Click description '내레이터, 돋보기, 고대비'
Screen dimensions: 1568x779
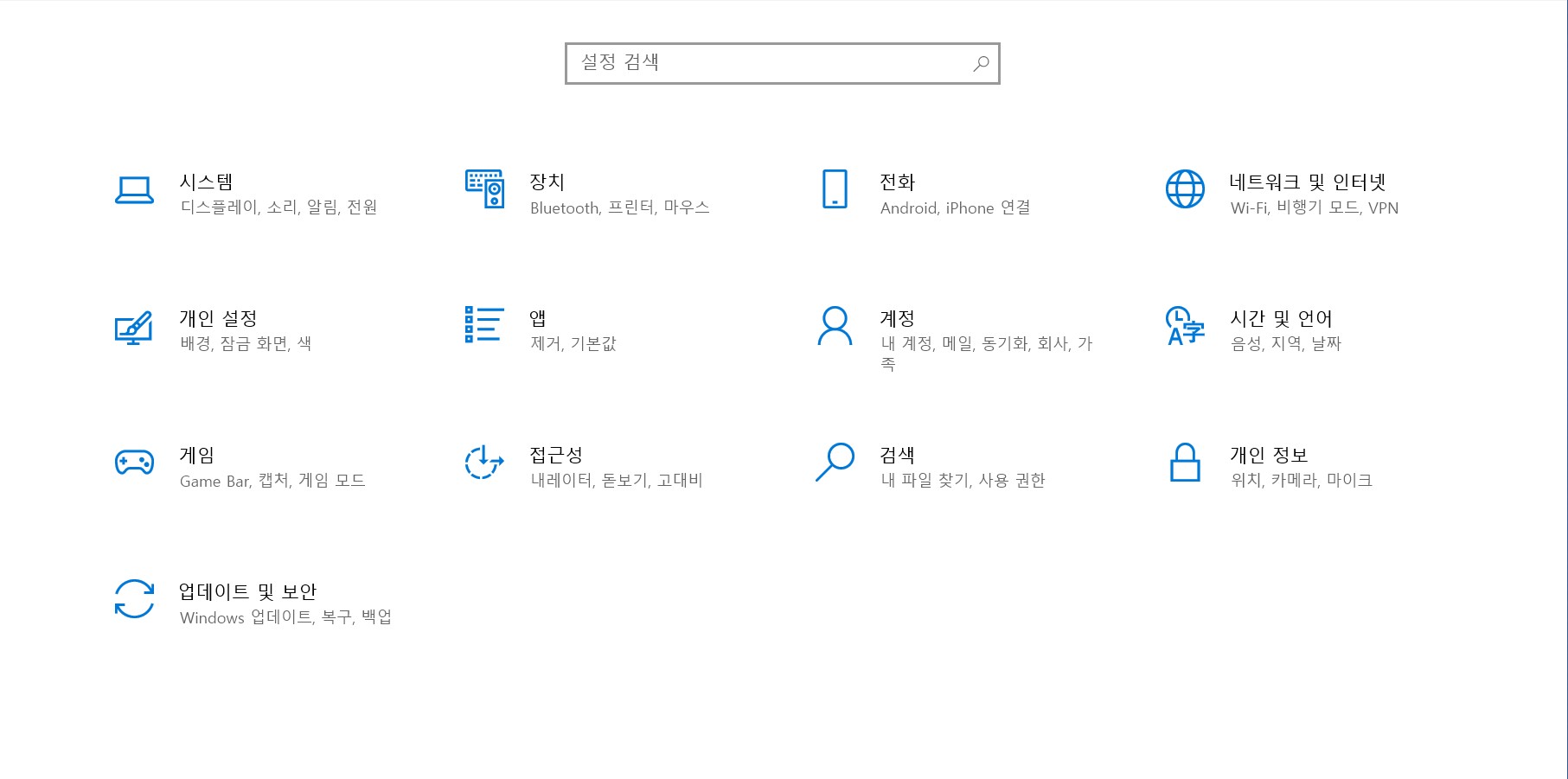pos(617,481)
